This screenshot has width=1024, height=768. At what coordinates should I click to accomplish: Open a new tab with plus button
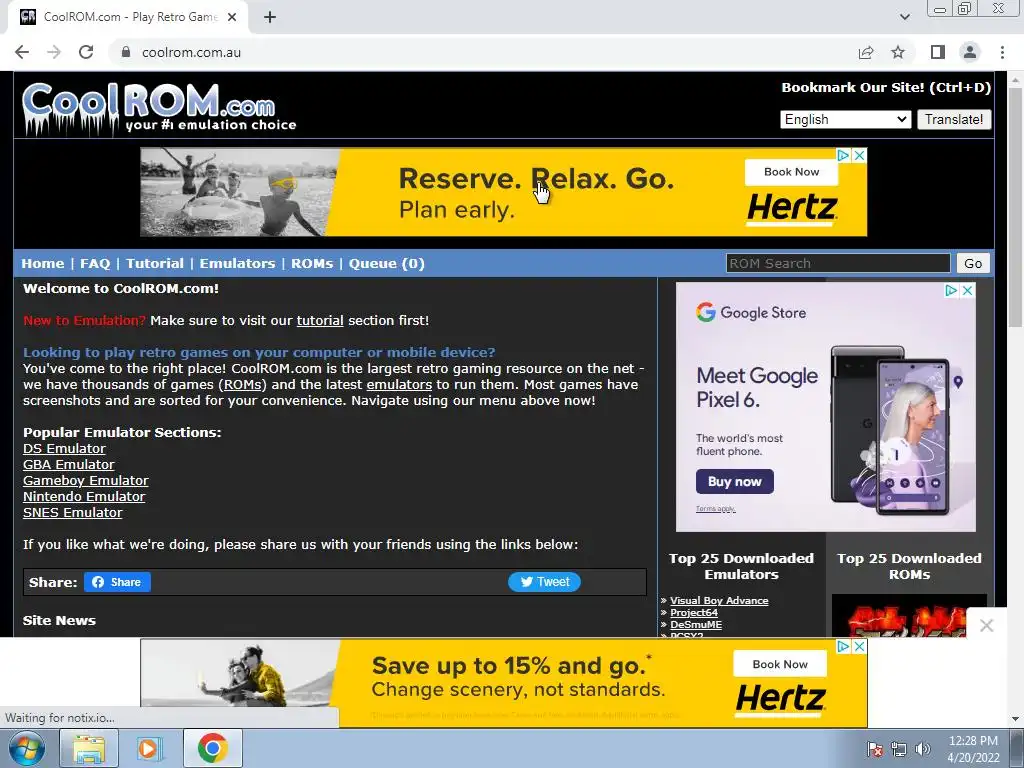click(x=270, y=18)
